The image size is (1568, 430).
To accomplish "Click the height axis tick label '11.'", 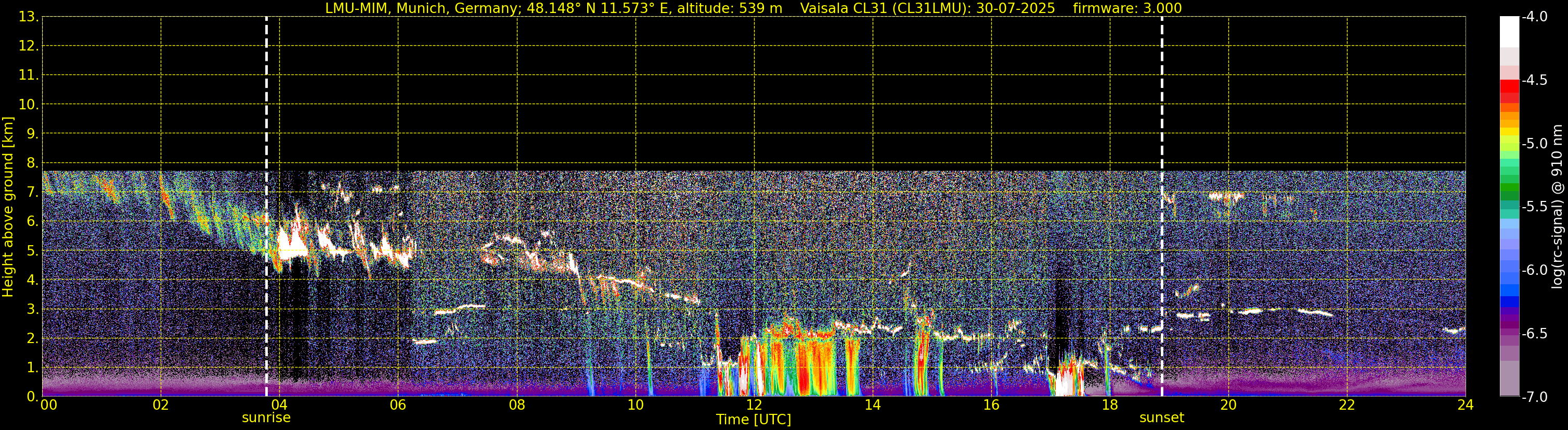I will (29, 75).
